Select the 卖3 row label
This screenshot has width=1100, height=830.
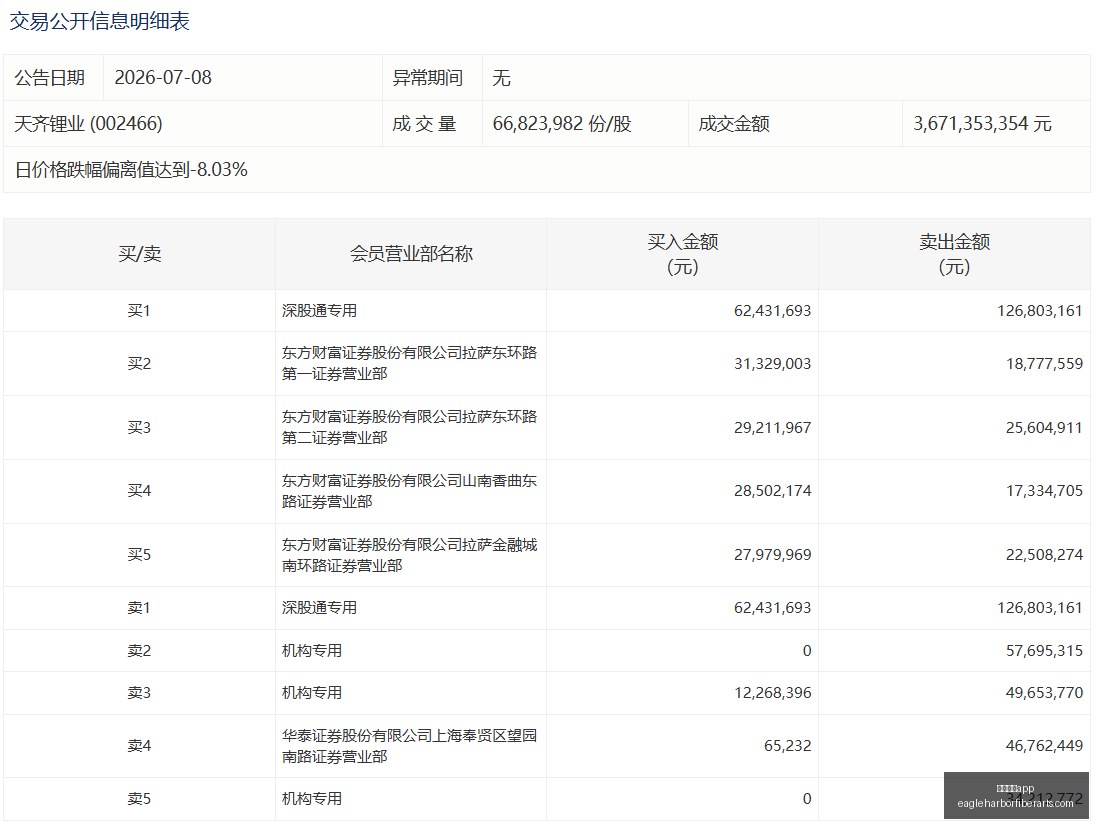tap(139, 692)
